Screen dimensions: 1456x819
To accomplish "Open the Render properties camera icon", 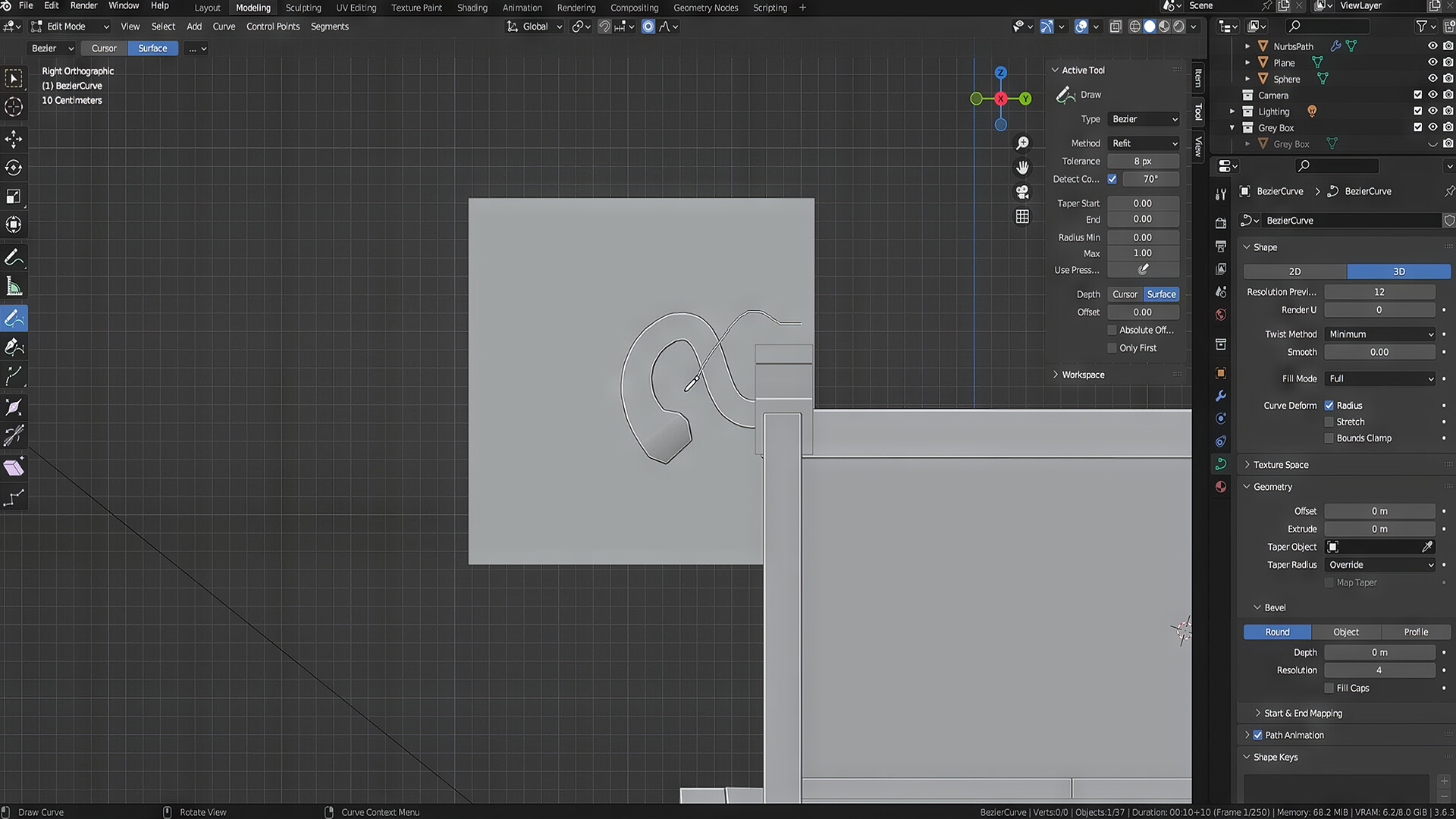I will tap(1220, 222).
